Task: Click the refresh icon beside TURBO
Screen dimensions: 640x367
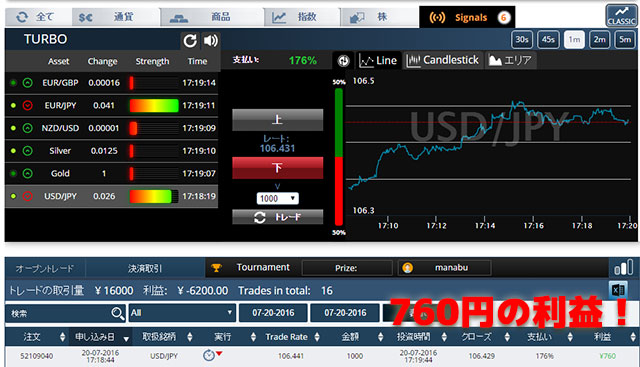Action: 190,40
